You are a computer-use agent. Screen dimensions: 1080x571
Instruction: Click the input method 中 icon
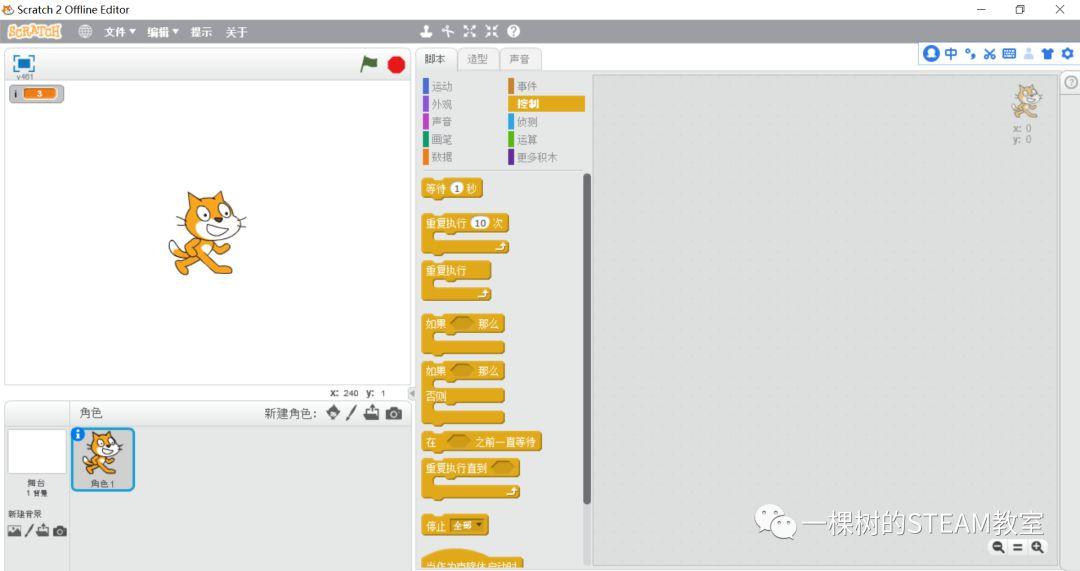pyautogui.click(x=951, y=53)
